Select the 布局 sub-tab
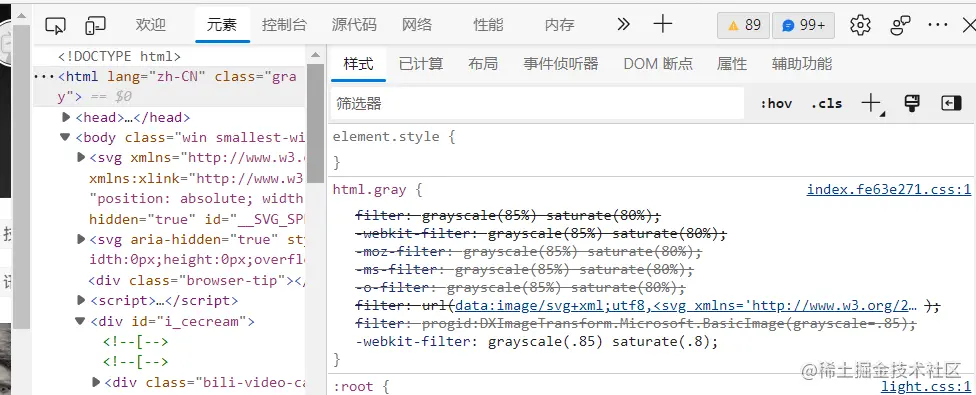This screenshot has width=976, height=395. (483, 63)
